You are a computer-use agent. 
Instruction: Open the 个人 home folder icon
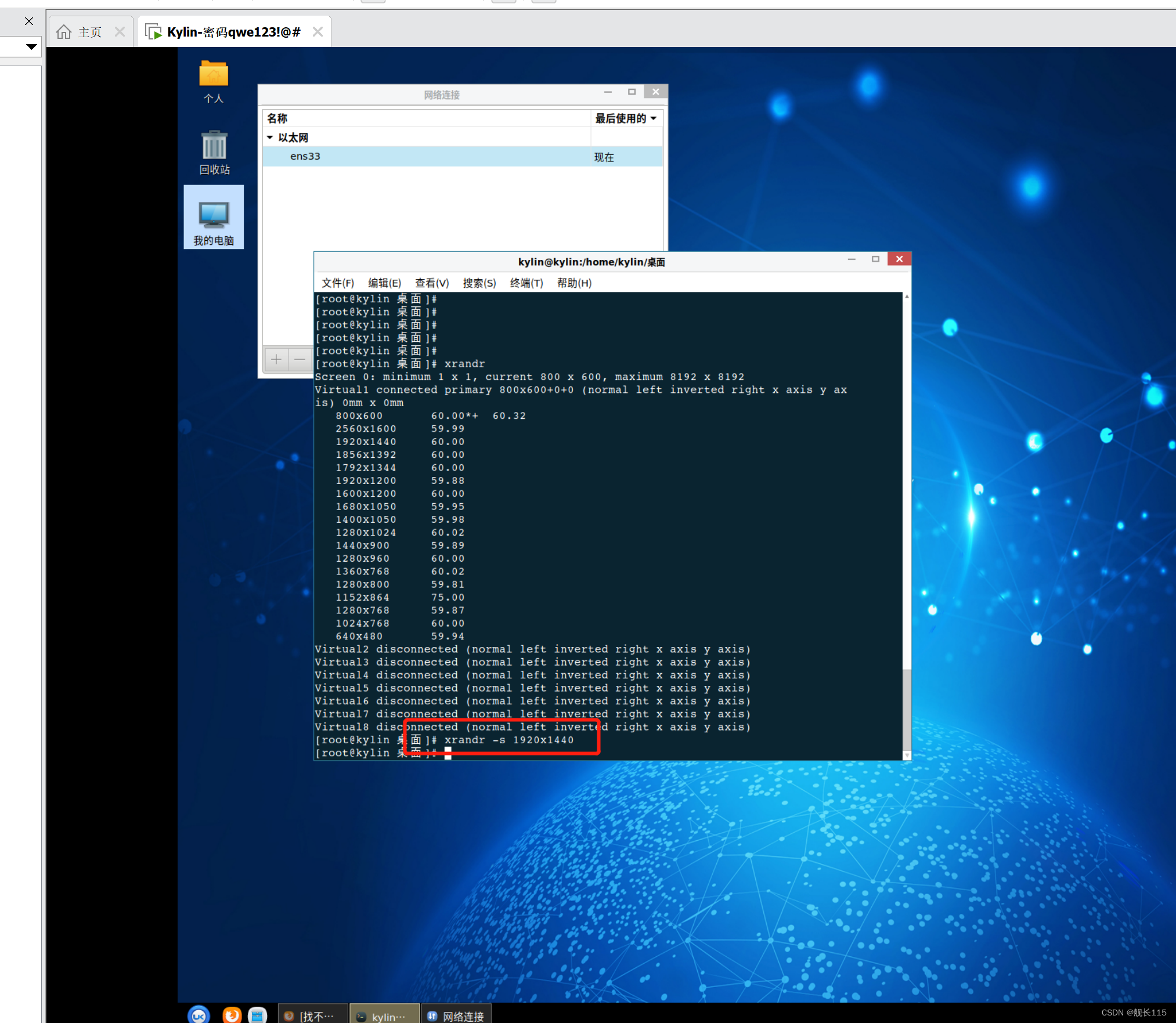pyautogui.click(x=214, y=75)
